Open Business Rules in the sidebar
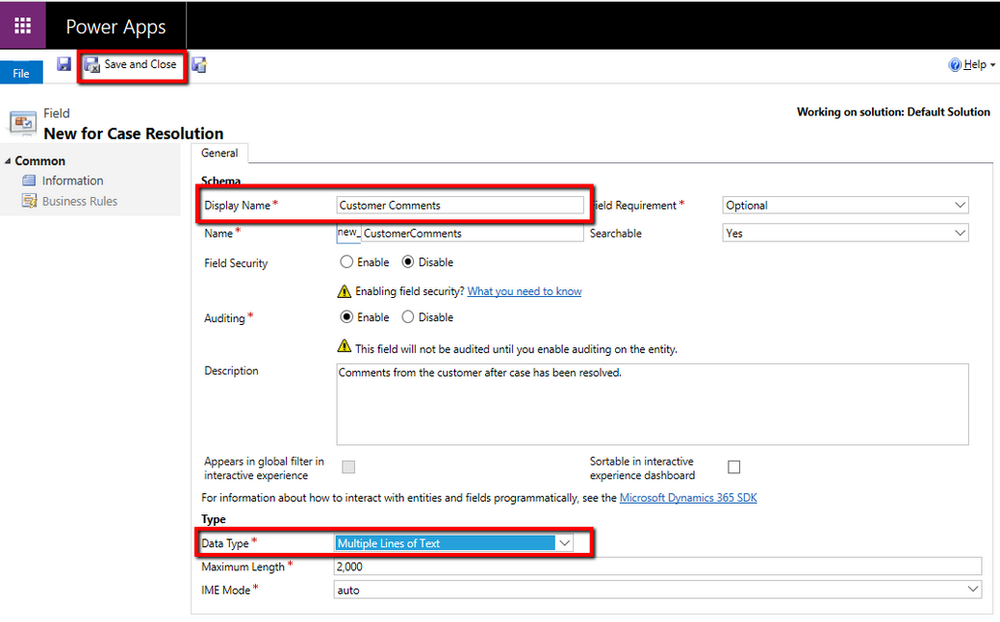The width and height of the screenshot is (1000, 622). (76, 200)
